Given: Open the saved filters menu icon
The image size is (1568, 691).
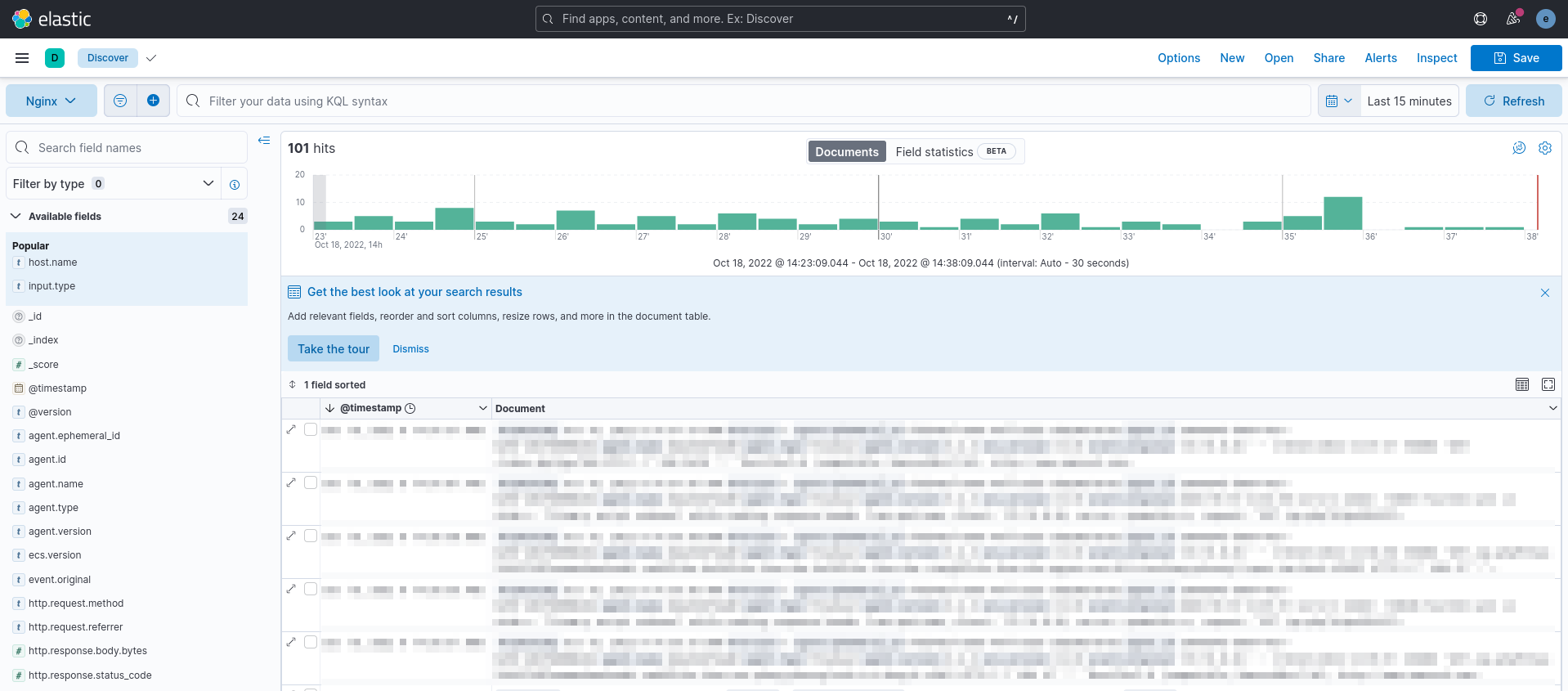Looking at the screenshot, I should tap(120, 101).
